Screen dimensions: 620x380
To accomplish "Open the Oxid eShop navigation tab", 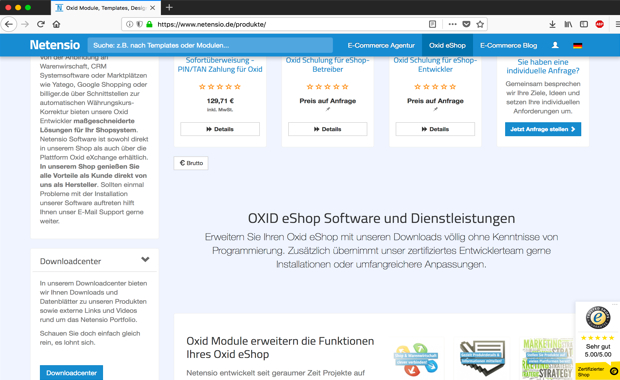I will (x=447, y=45).
